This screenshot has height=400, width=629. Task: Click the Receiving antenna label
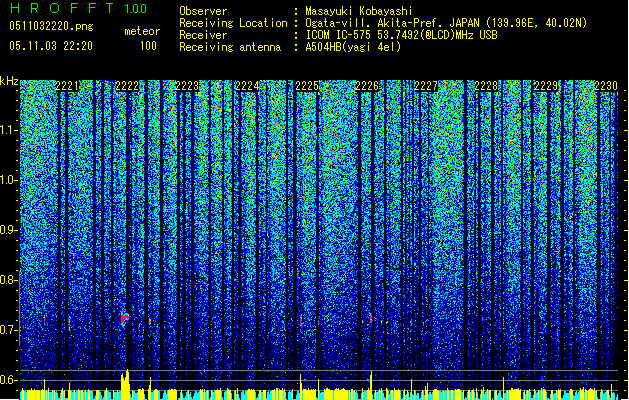point(230,47)
